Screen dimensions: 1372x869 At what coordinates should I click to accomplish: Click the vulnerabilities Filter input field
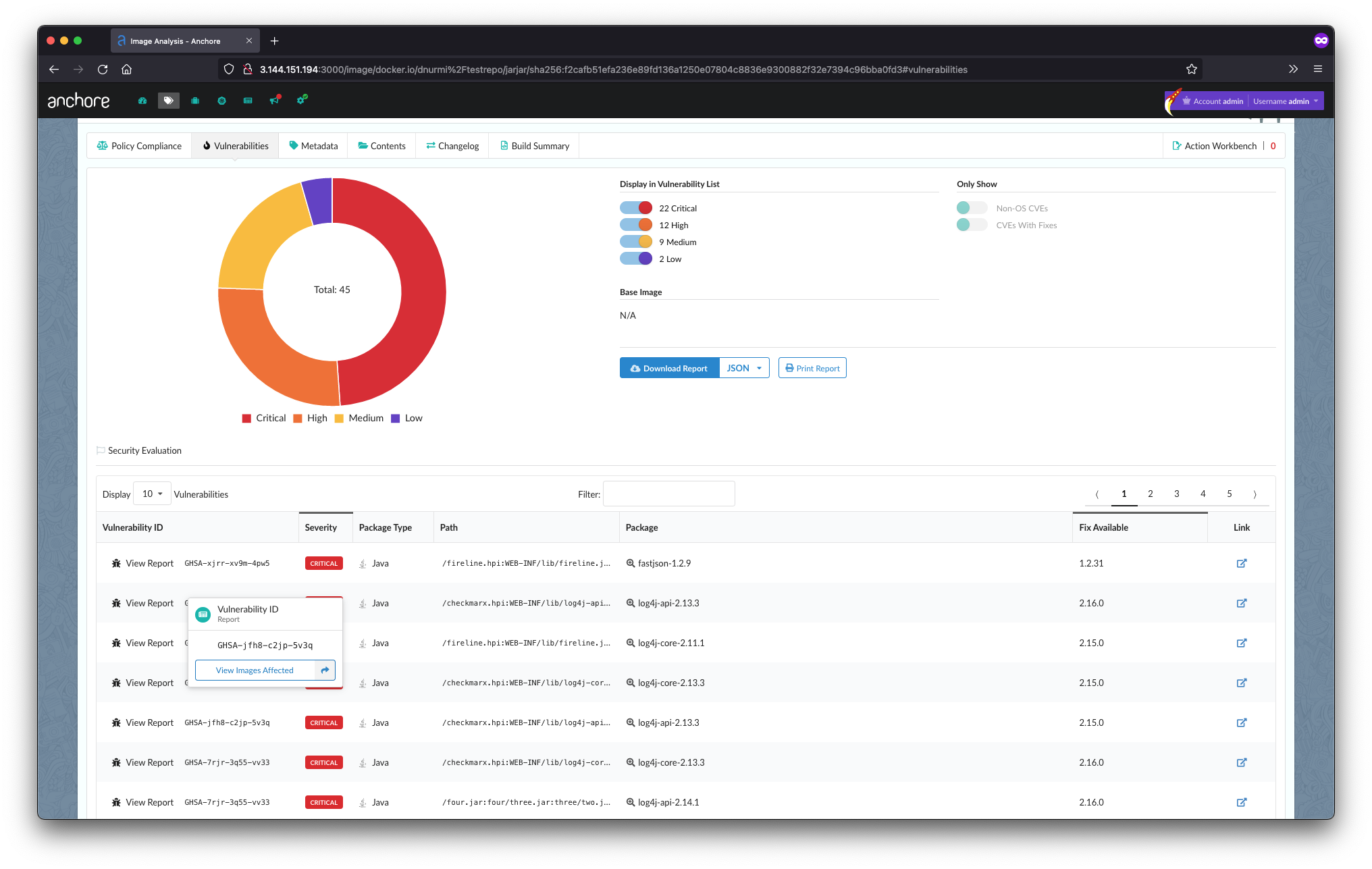pyautogui.click(x=668, y=494)
